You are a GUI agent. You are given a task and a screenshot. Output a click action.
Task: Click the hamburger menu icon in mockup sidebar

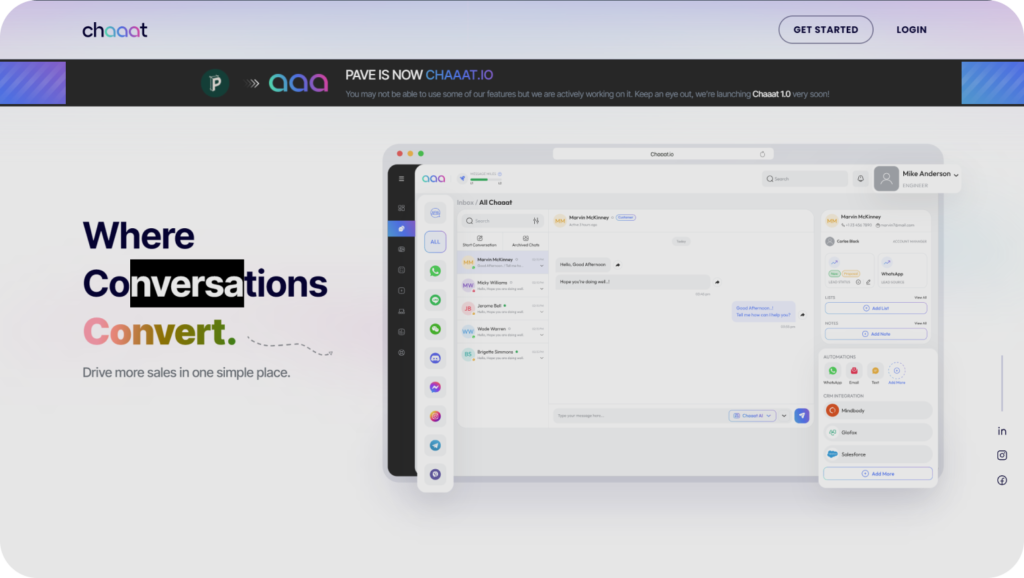click(401, 178)
